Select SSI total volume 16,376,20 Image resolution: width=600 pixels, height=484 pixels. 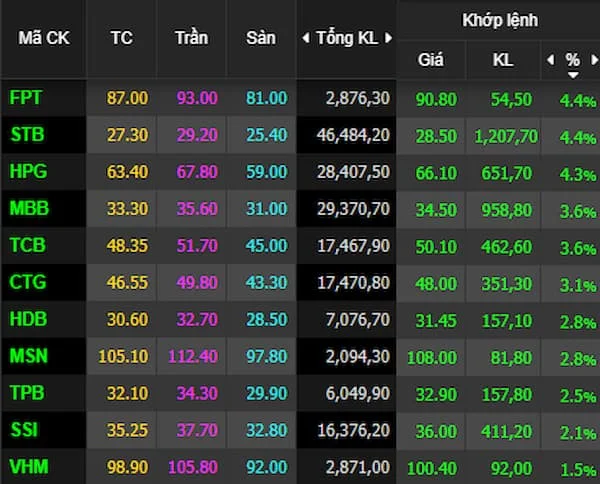[x=353, y=431]
